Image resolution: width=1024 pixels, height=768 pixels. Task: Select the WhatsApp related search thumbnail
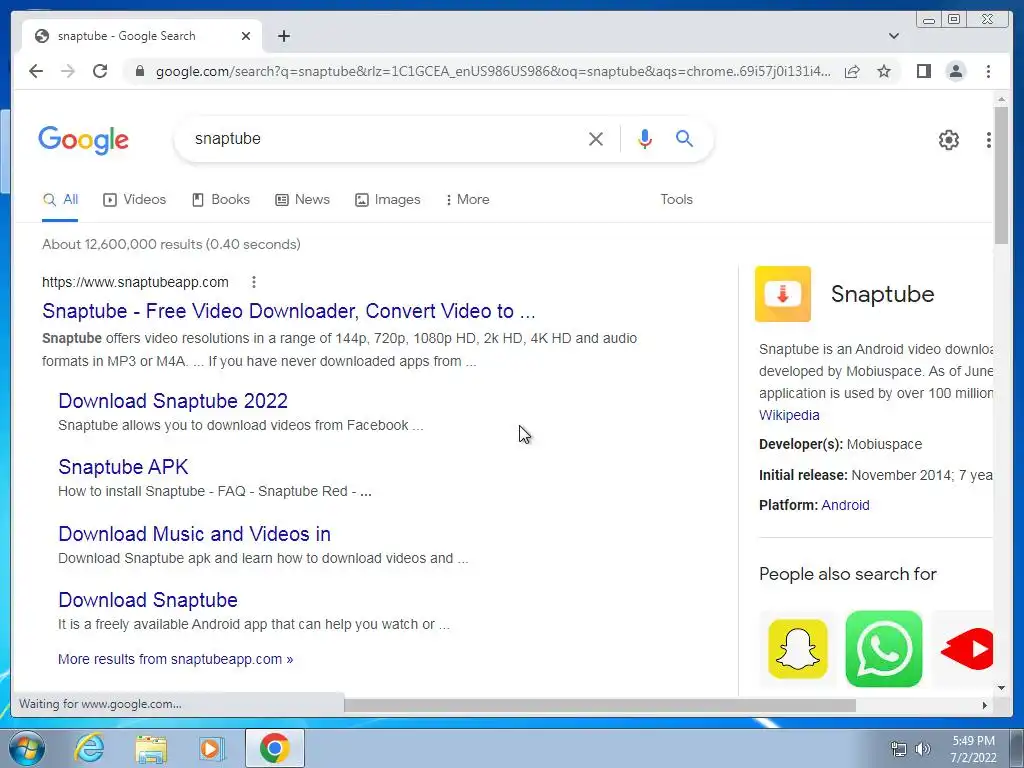(x=884, y=649)
